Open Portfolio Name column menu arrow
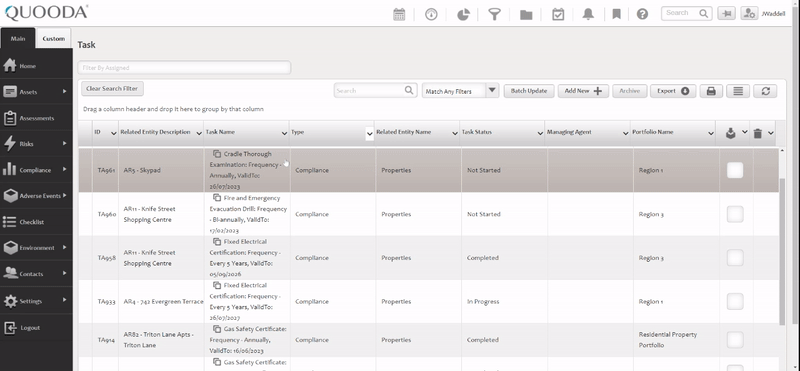800x371 pixels. (711, 133)
